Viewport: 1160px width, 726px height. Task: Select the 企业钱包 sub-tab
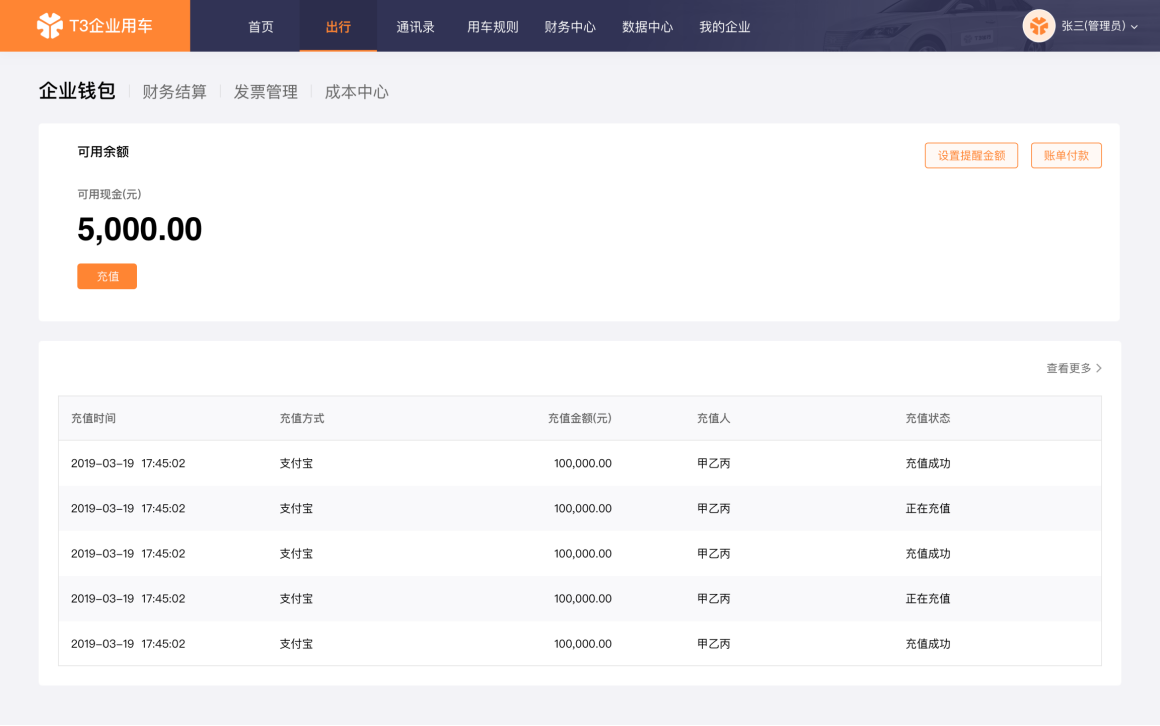[77, 91]
